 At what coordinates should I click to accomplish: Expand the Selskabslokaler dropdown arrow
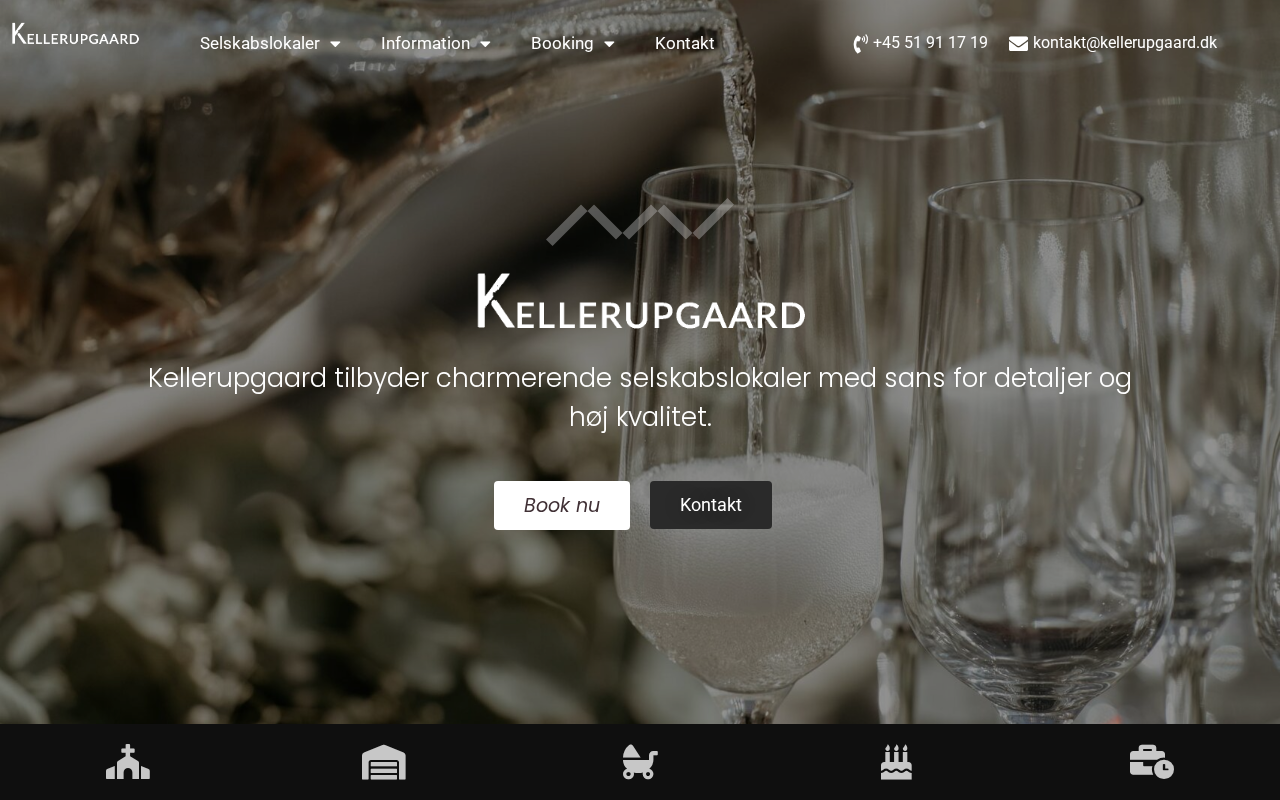click(x=335, y=44)
